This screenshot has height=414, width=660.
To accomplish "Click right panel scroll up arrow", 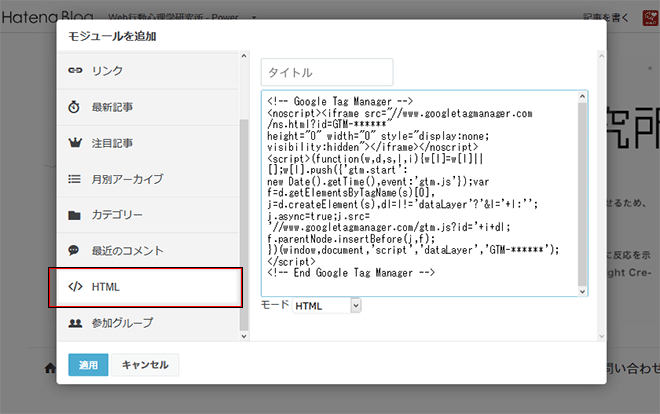I will tap(601, 56).
